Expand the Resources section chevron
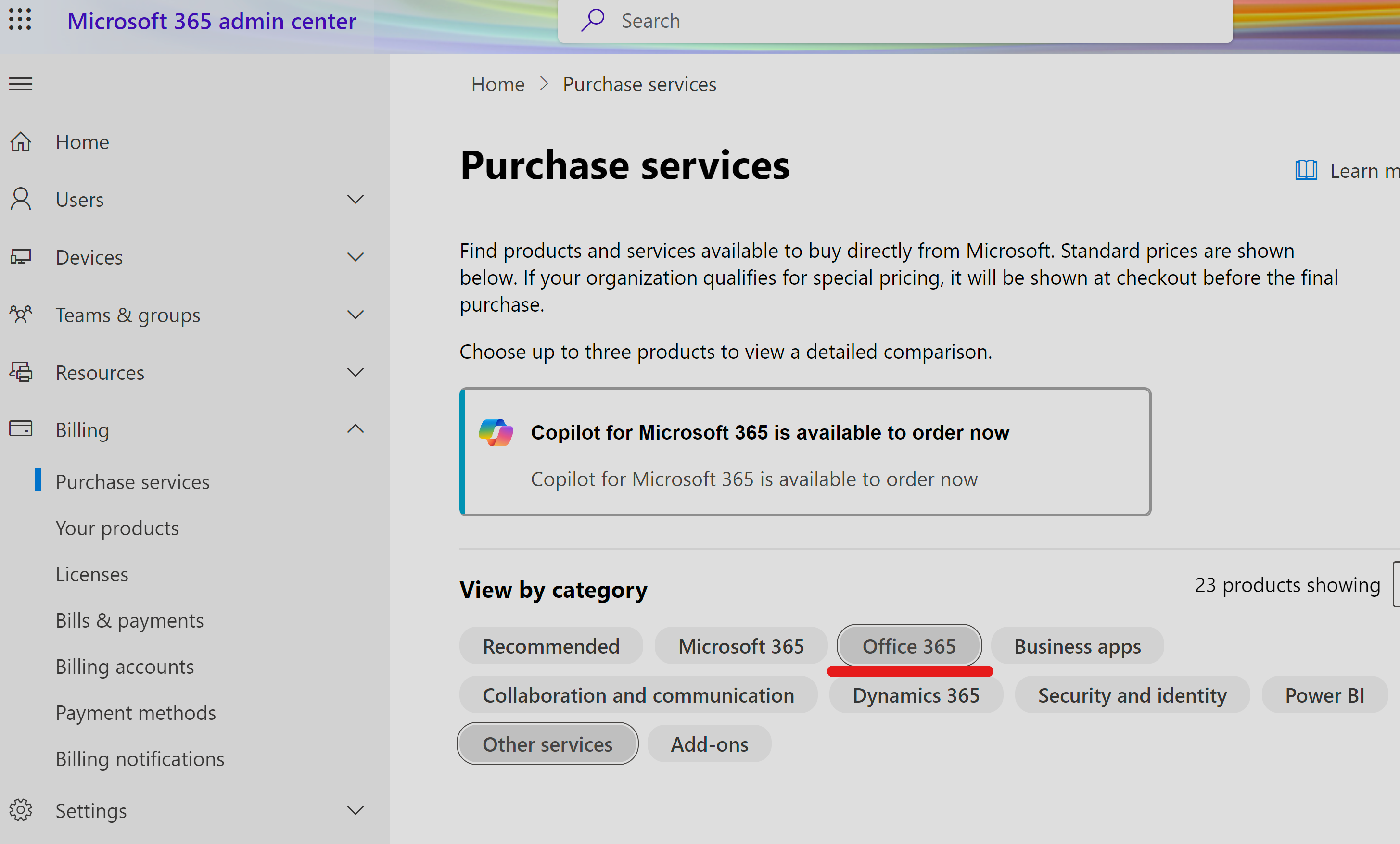 (x=356, y=372)
